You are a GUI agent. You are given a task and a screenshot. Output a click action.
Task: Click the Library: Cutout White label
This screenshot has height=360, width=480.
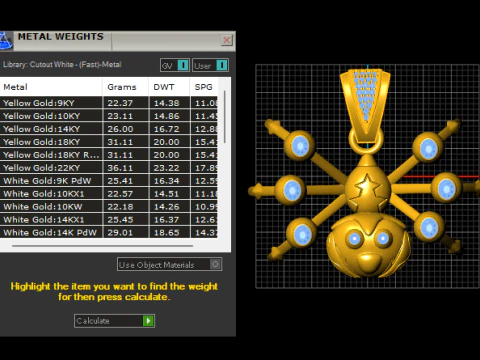coord(62,65)
